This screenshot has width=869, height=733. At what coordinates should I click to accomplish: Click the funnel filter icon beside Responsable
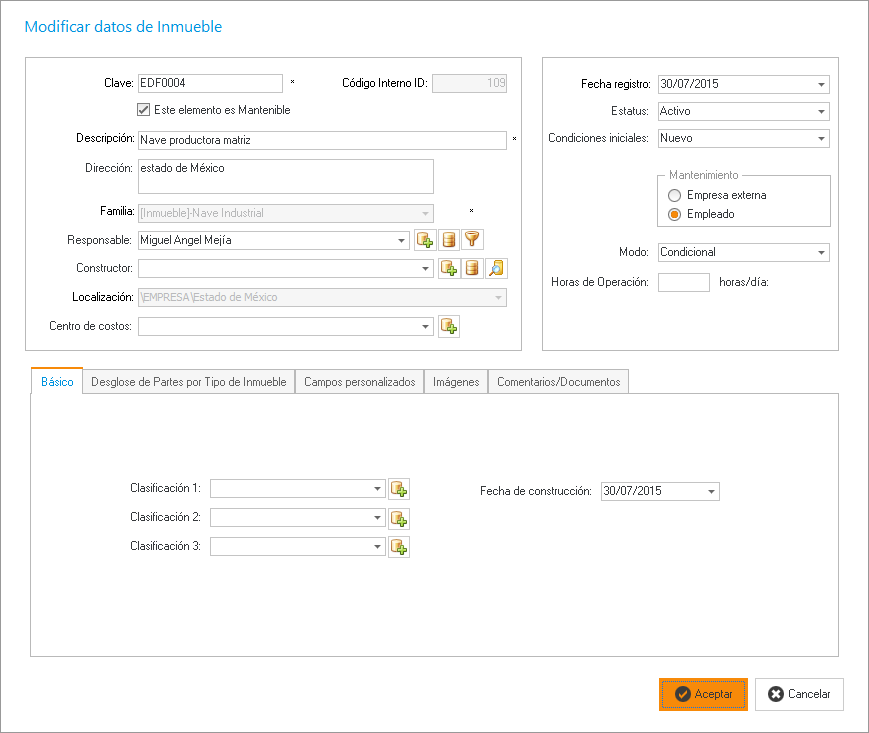pyautogui.click(x=473, y=240)
